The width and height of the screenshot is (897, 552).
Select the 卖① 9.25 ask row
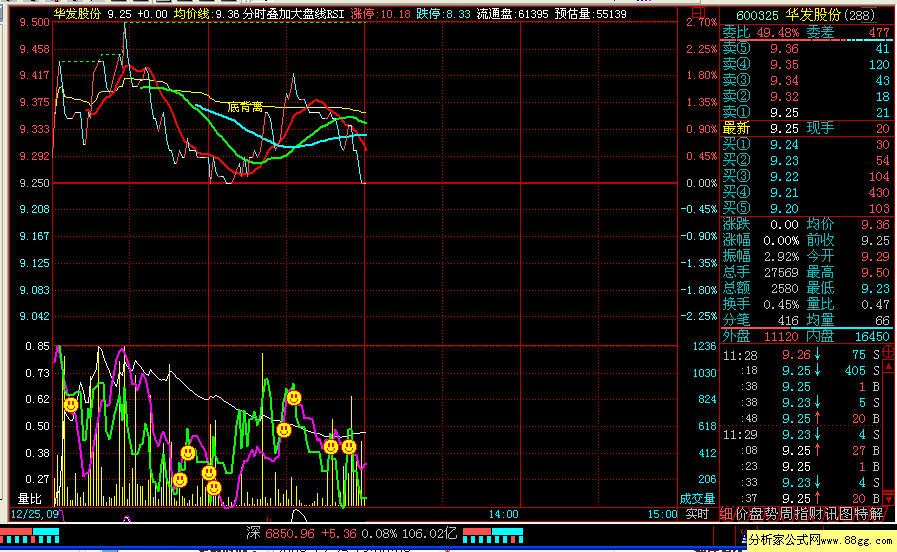[806, 113]
